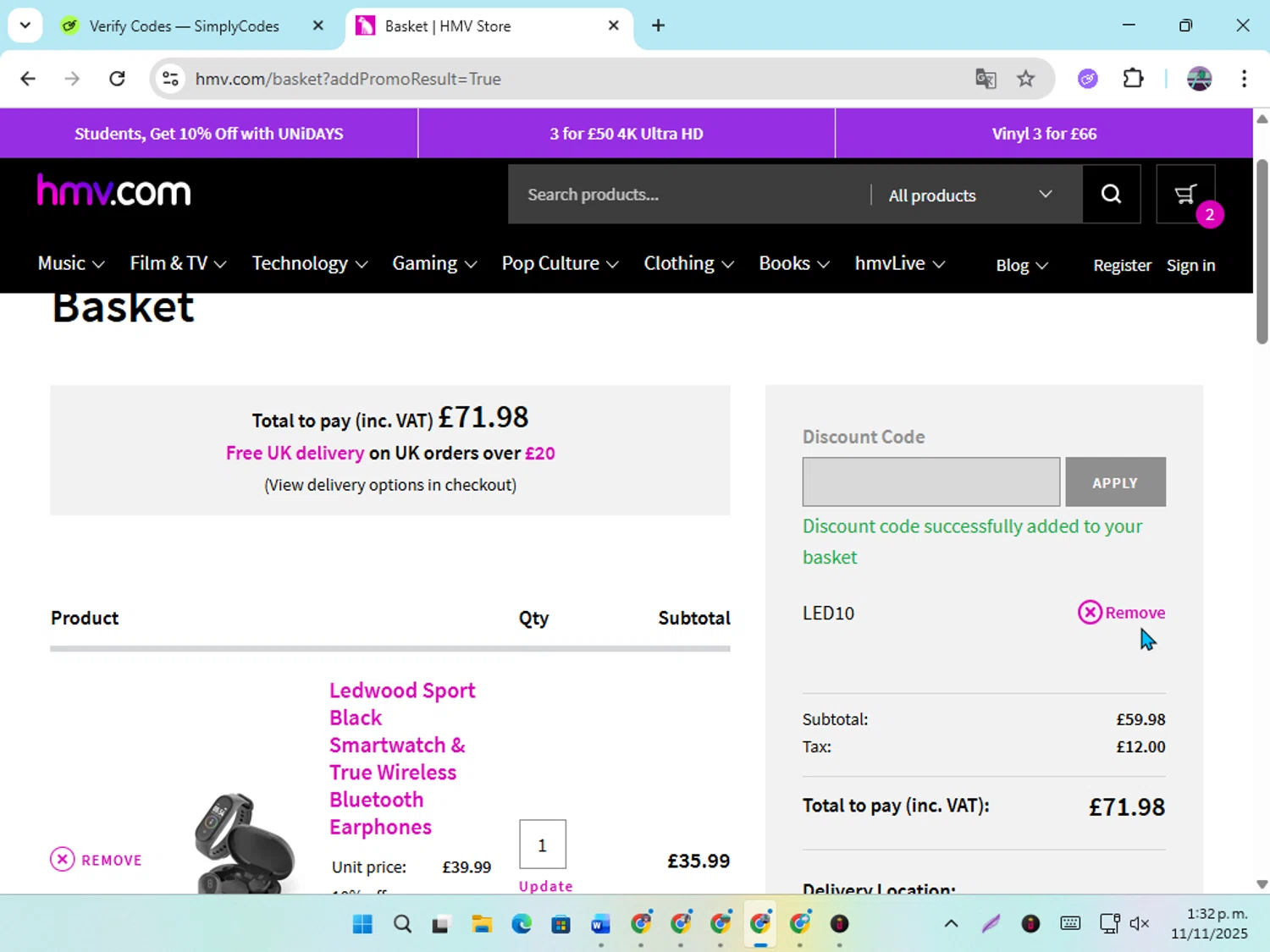This screenshot has height=952, width=1270.
Task: View site information icon beside URL
Action: 171,79
